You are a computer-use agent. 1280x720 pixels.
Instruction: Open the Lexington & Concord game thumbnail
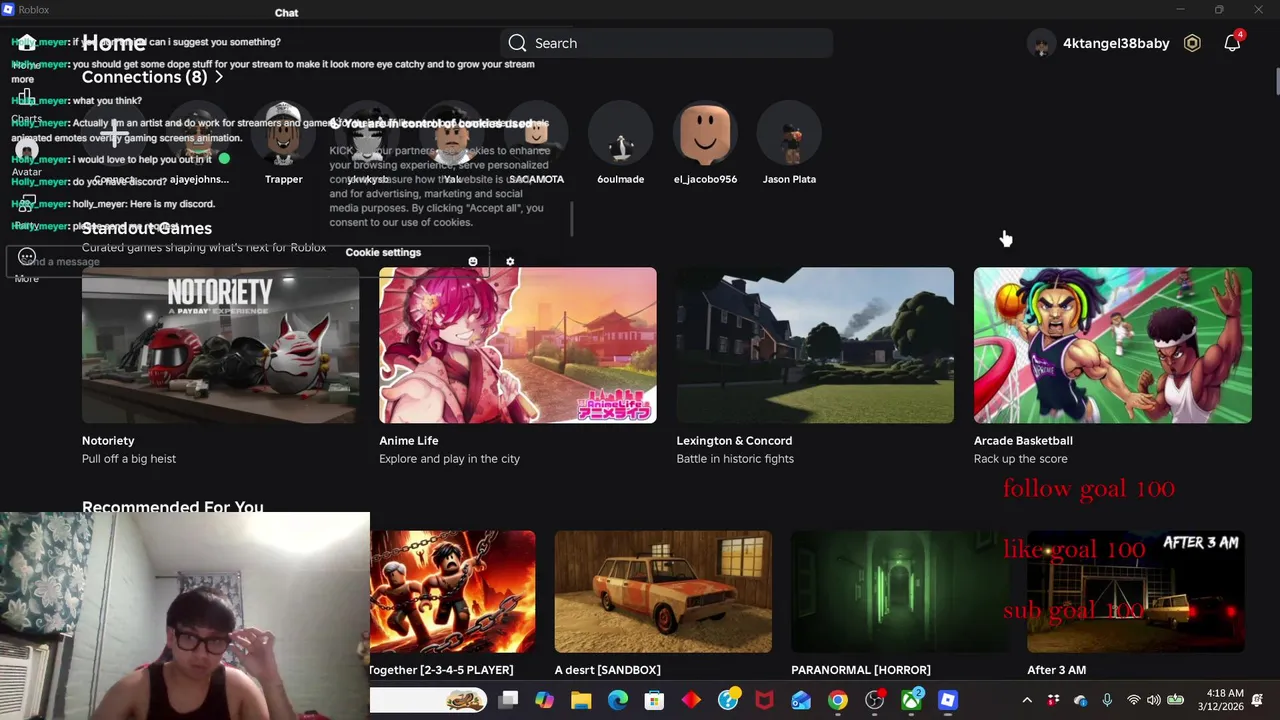[x=815, y=345]
